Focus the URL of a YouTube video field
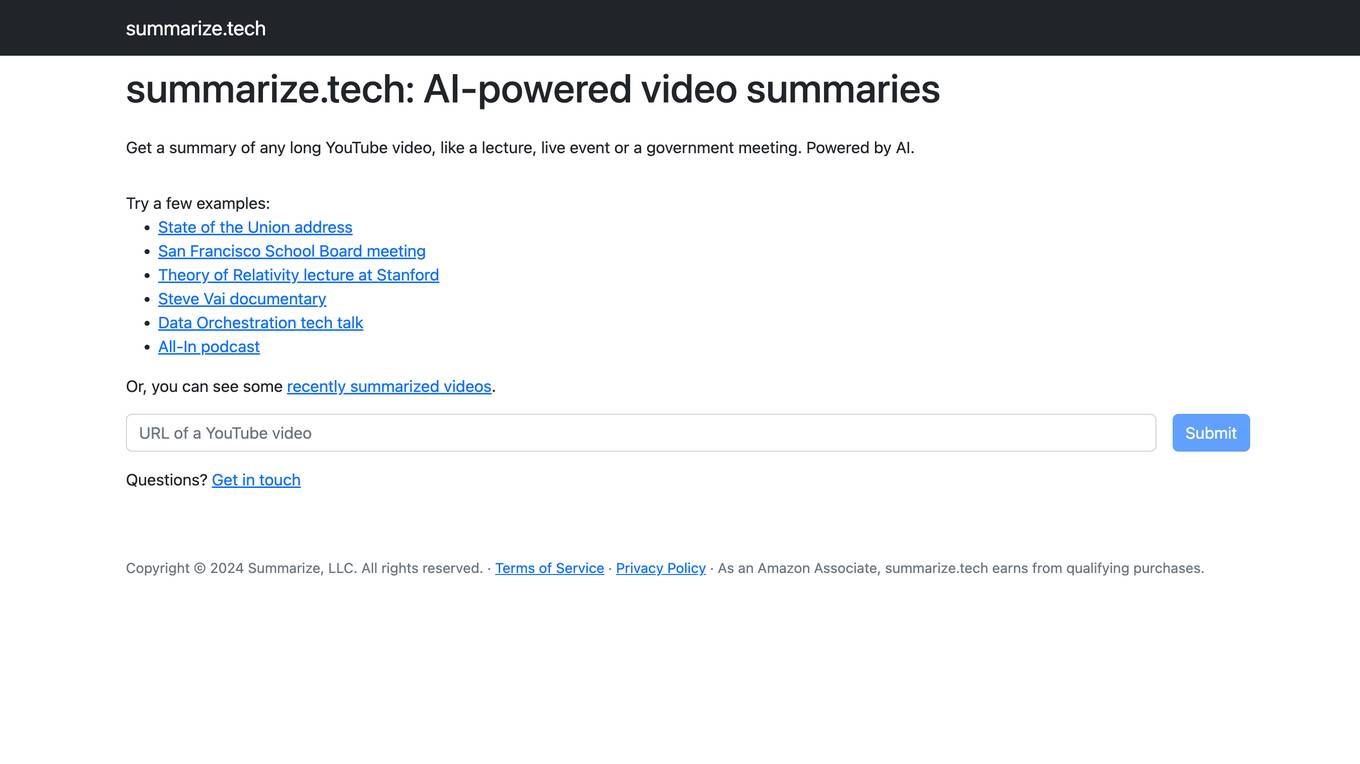1360x764 pixels. click(x=641, y=433)
